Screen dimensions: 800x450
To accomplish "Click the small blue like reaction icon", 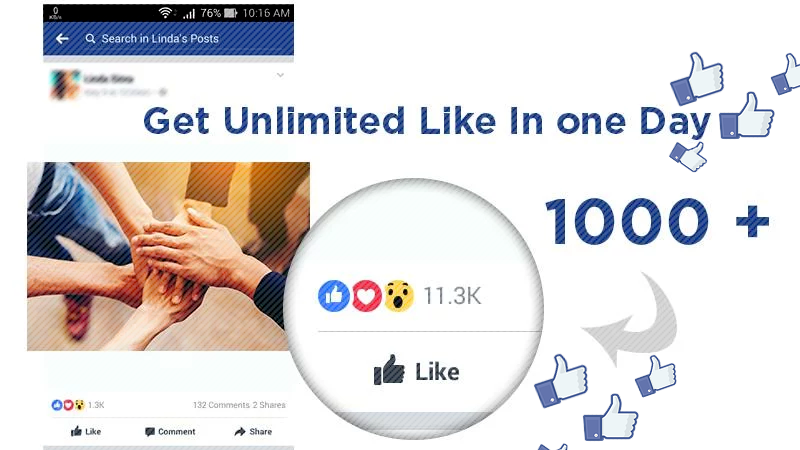I will 57,405.
